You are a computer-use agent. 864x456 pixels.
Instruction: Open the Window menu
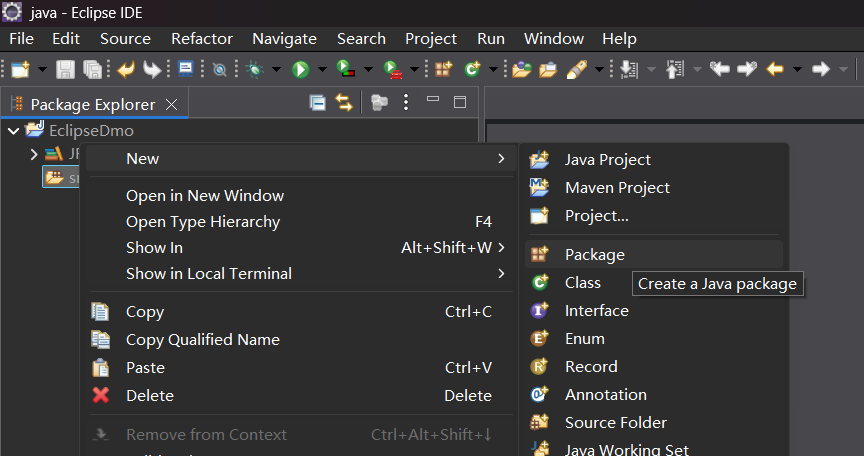(x=554, y=39)
